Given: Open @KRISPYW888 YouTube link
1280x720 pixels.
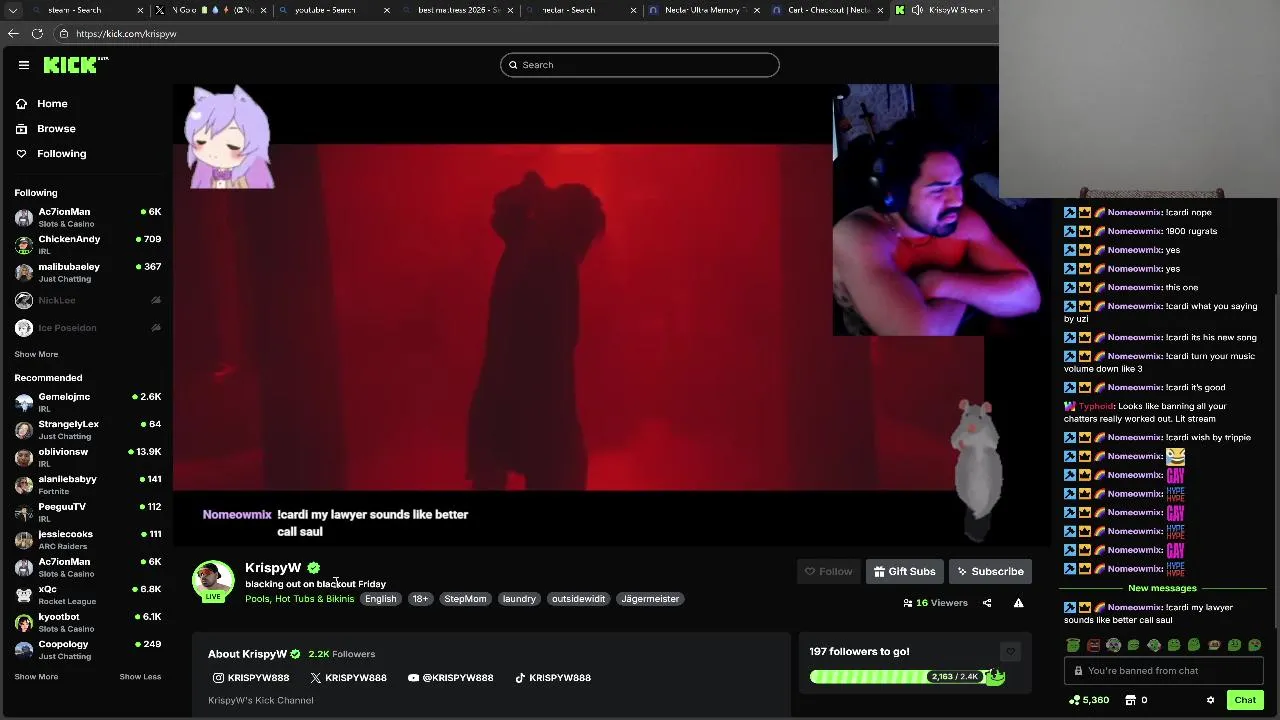Looking at the screenshot, I should (451, 678).
